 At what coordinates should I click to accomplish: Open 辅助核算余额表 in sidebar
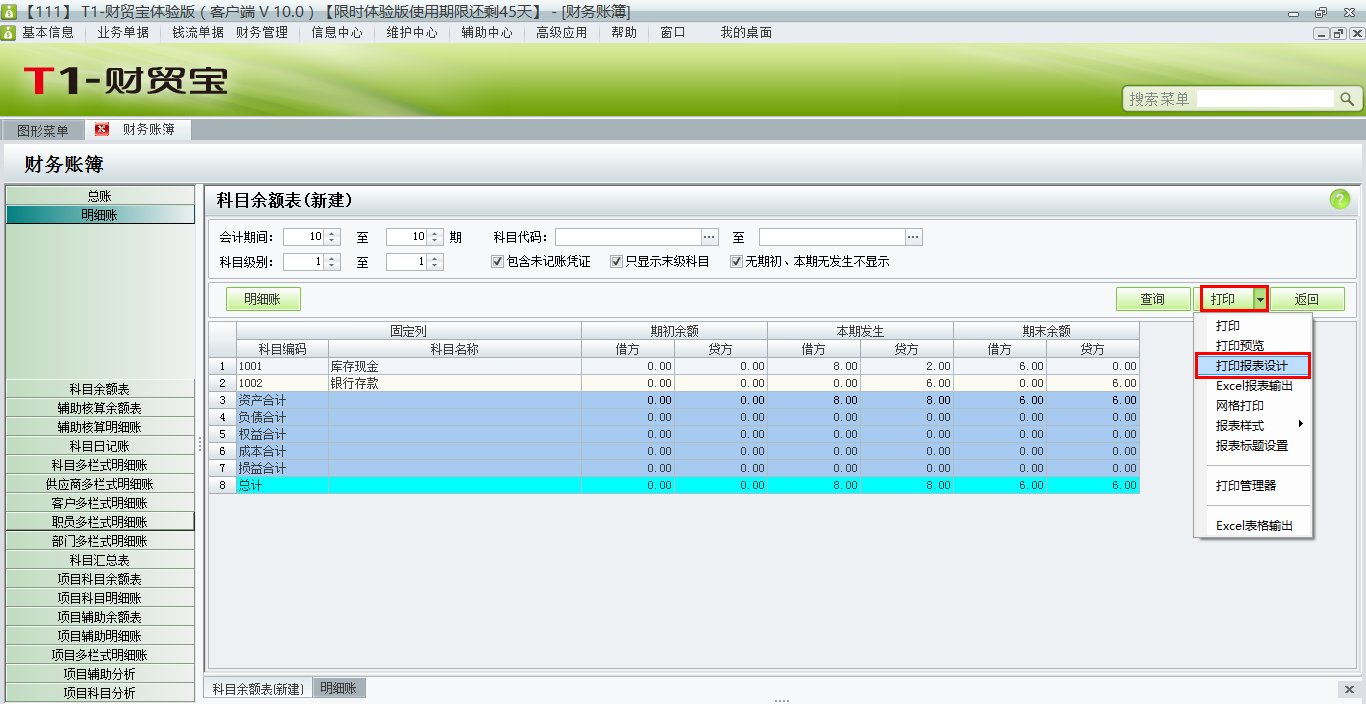pyautogui.click(x=100, y=408)
